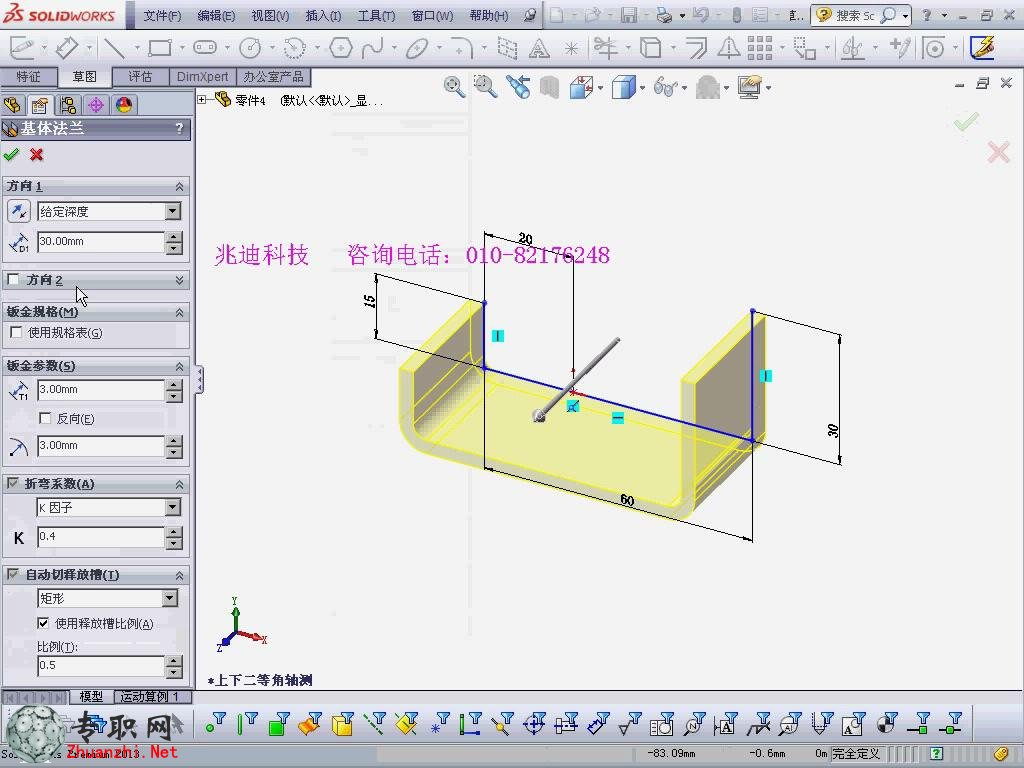Viewport: 1024px width, 768px height.
Task: Select the Straight Slot tool
Action: pyautogui.click(x=205, y=48)
